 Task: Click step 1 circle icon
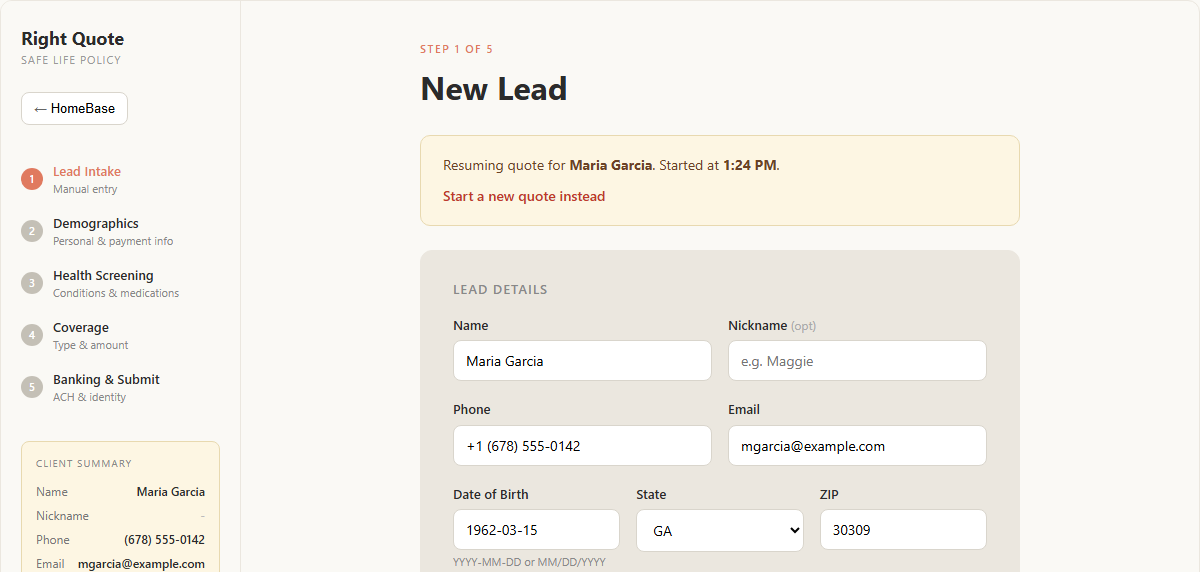[32, 179]
